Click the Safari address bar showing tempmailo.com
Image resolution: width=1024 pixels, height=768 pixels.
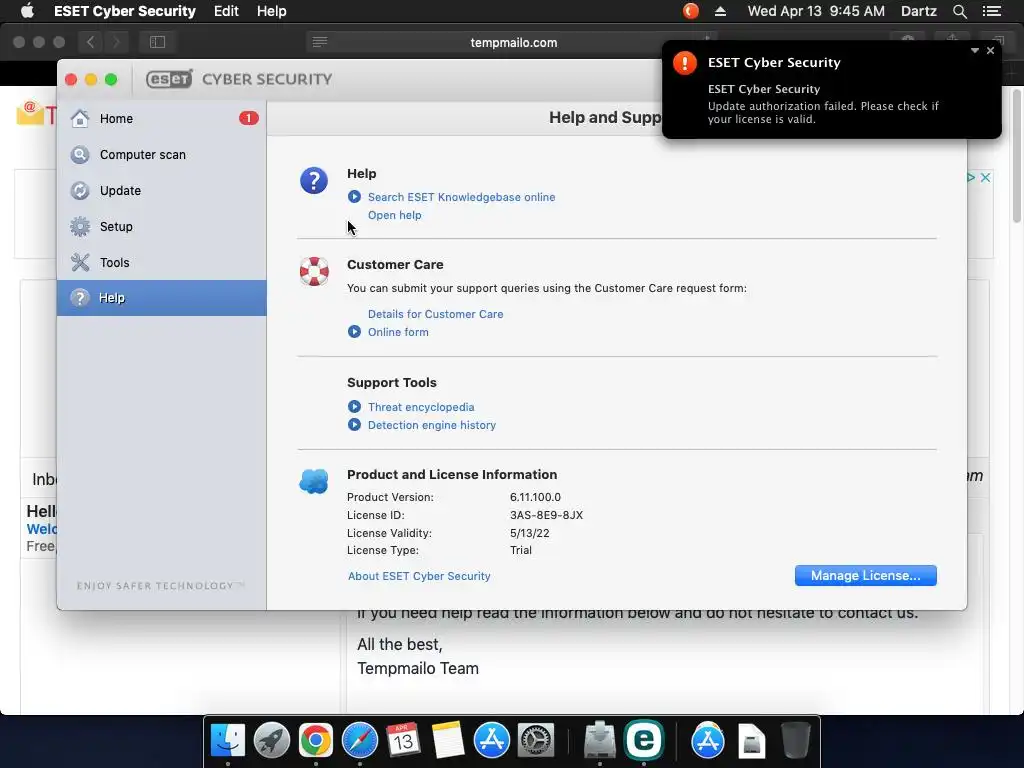[513, 42]
